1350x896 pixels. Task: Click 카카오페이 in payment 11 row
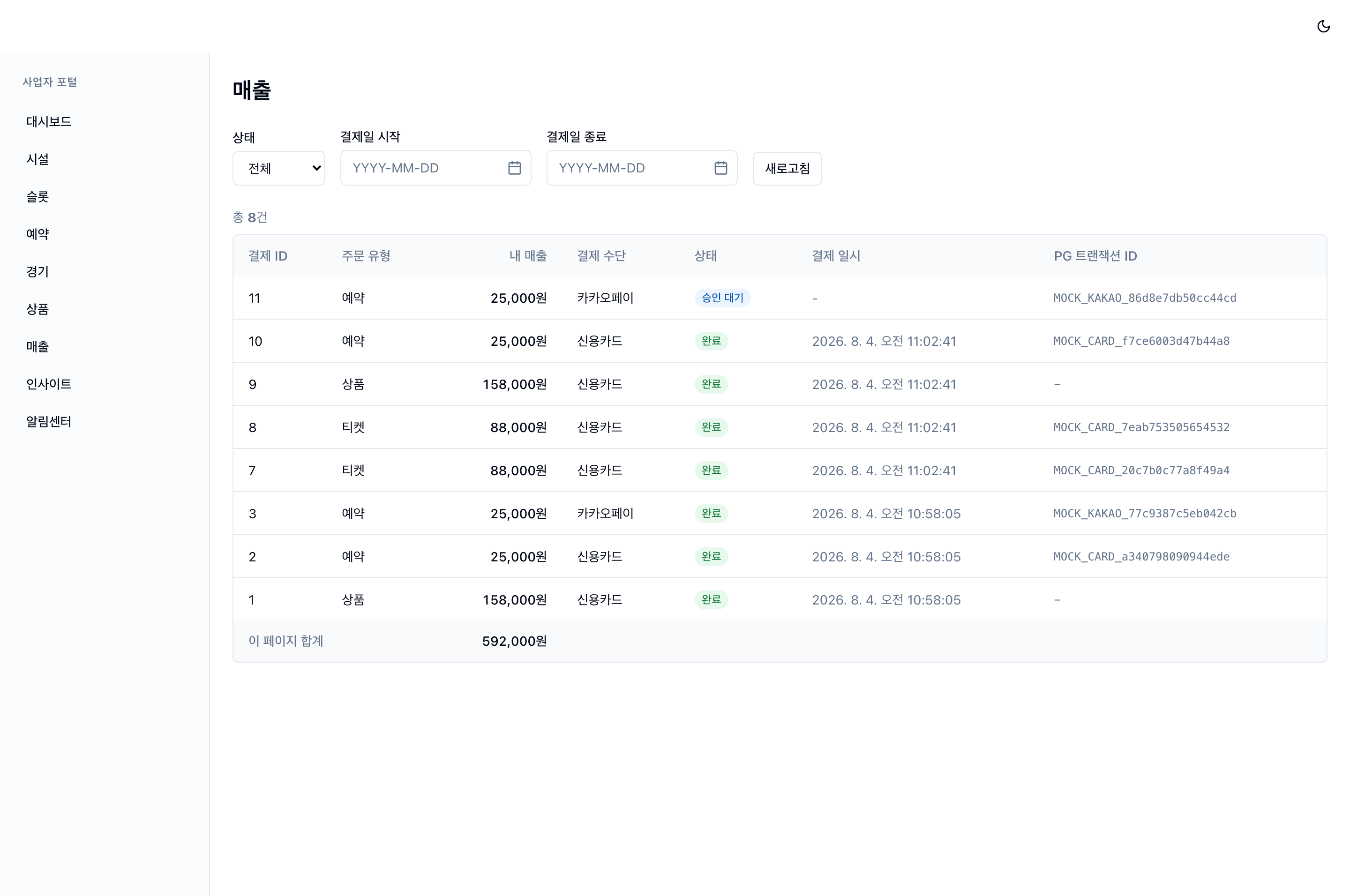pos(605,298)
